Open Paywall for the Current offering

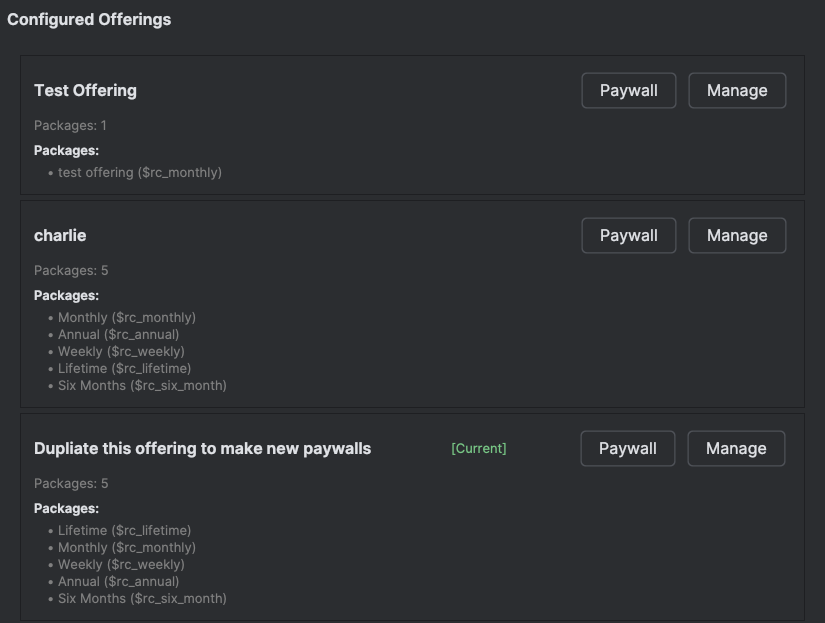click(627, 449)
